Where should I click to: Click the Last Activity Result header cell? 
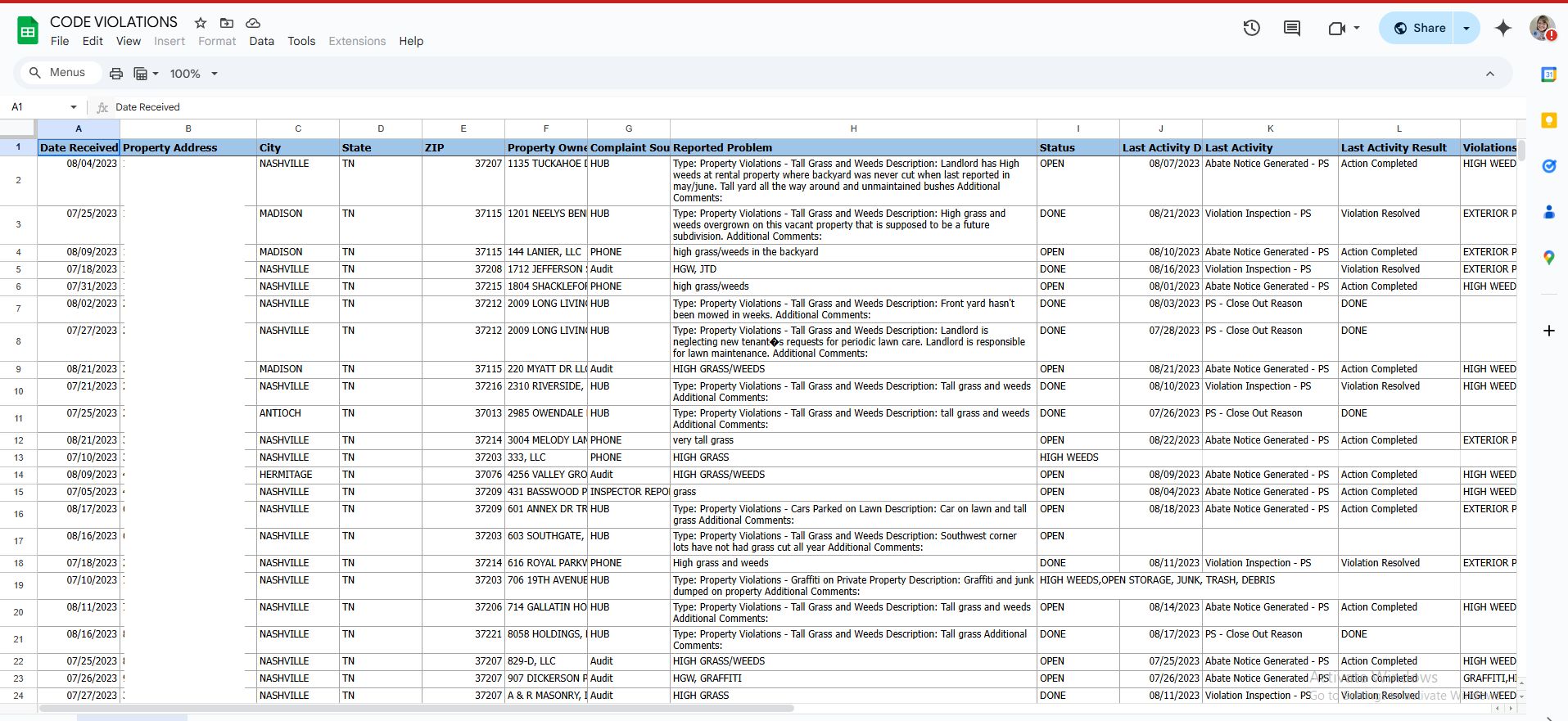click(1399, 147)
